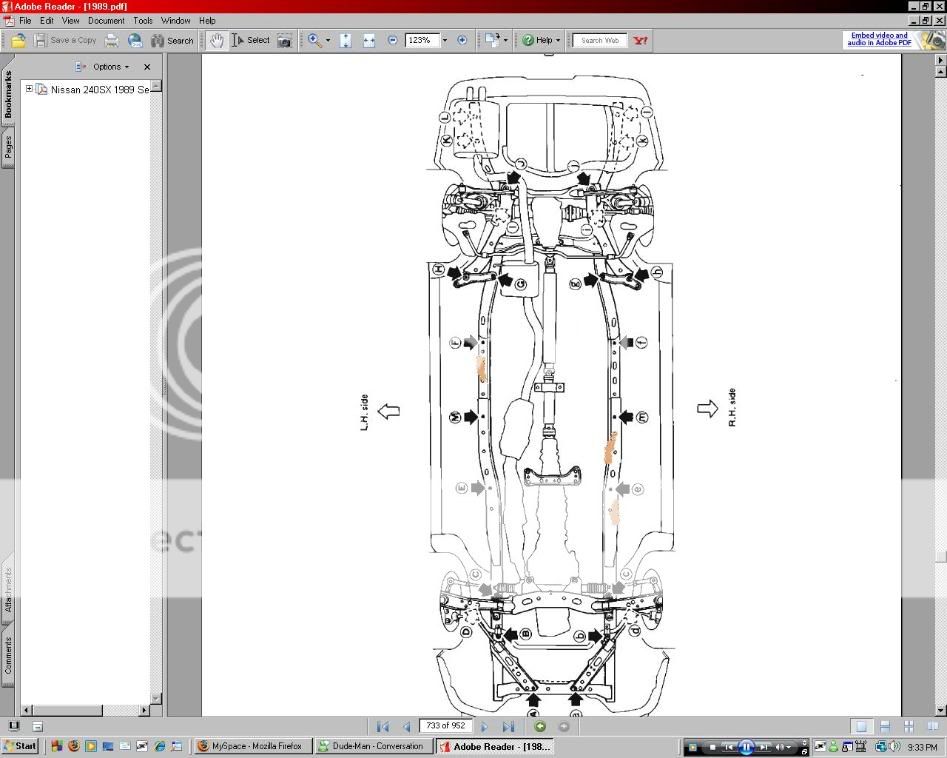This screenshot has height=758, width=947.
Task: Expand the Nissan 240SX 1989 bookmark
Action: tap(30, 89)
